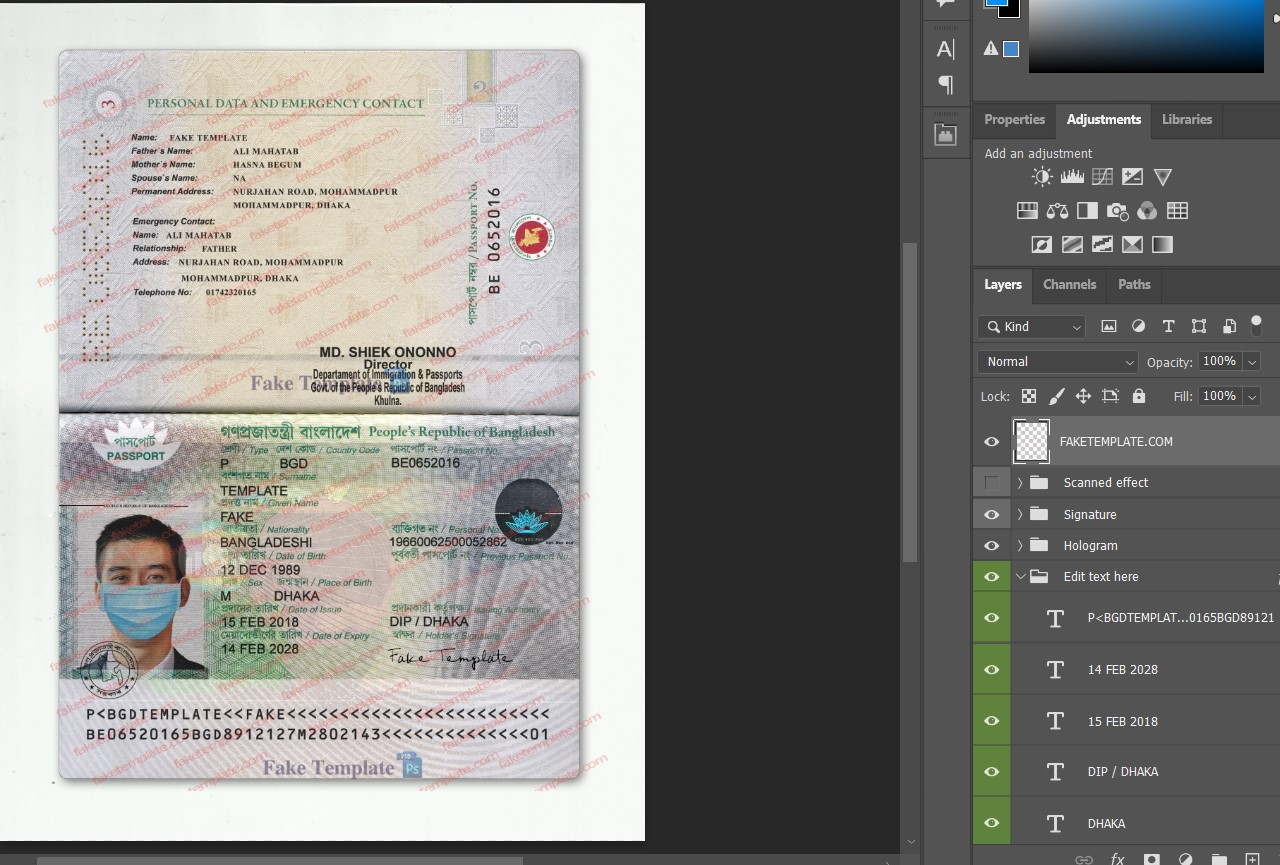The height and width of the screenshot is (865, 1280).
Task: Hide the Hologram group
Action: (991, 545)
